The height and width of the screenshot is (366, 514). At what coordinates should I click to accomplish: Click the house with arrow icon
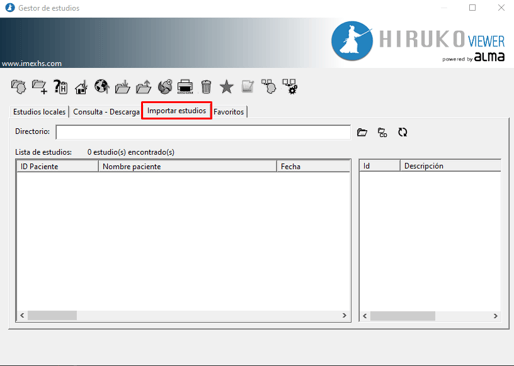[81, 87]
